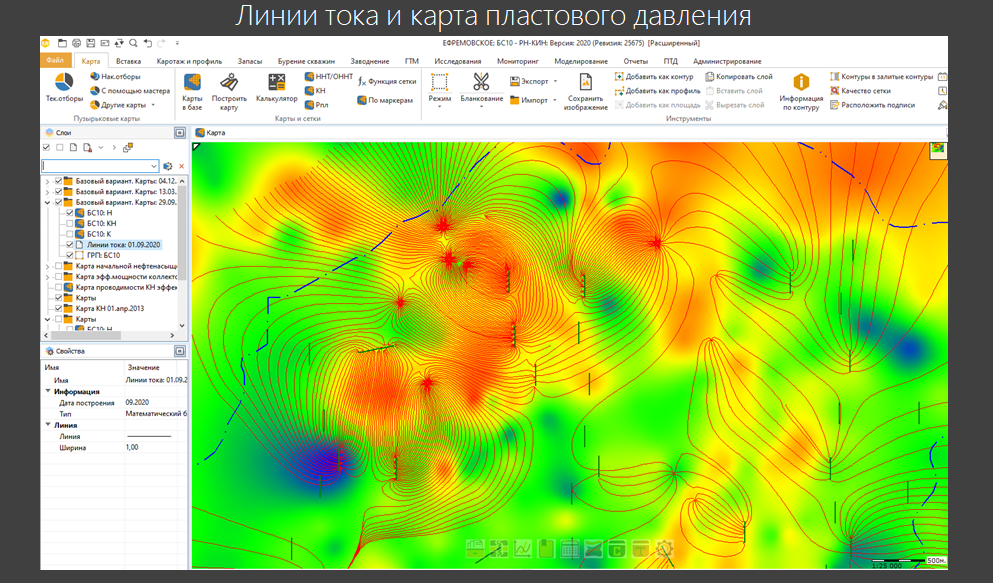This screenshot has height=583, width=993.
Task: Toggle the ГРП: БС10 layer checkbox
Action: 70,255
